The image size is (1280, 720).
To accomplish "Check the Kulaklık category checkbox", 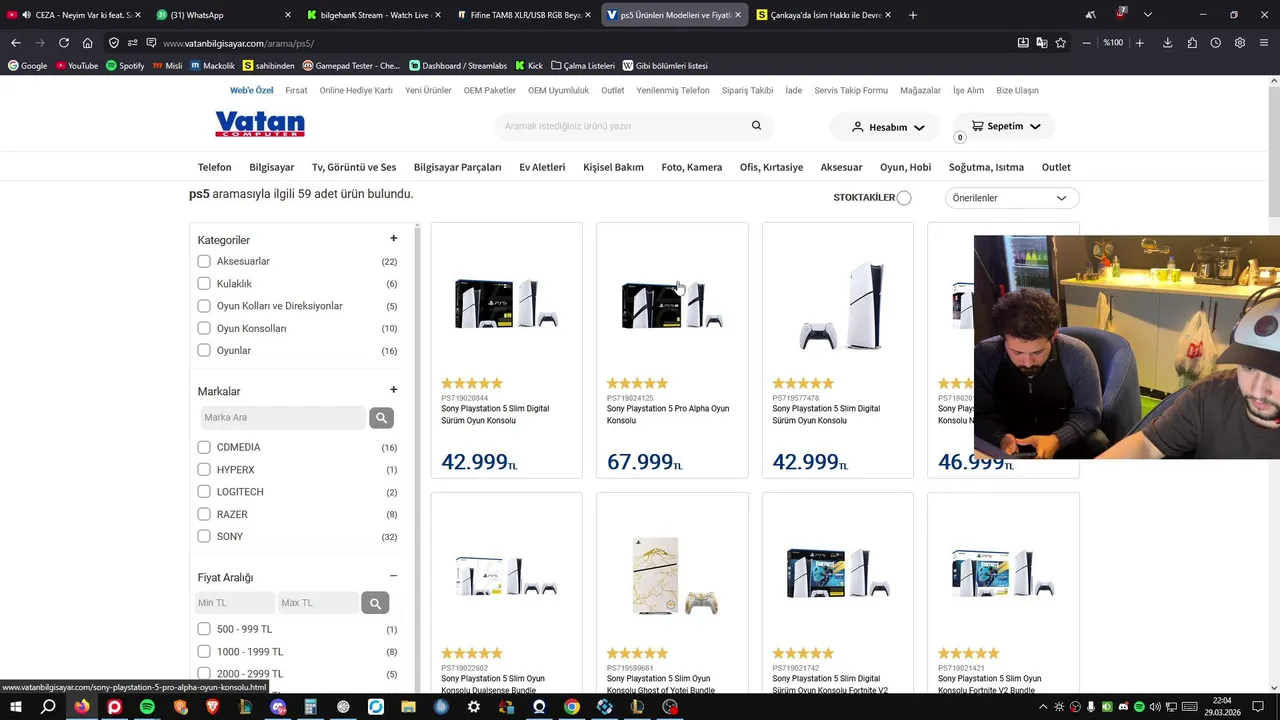I will (x=204, y=284).
